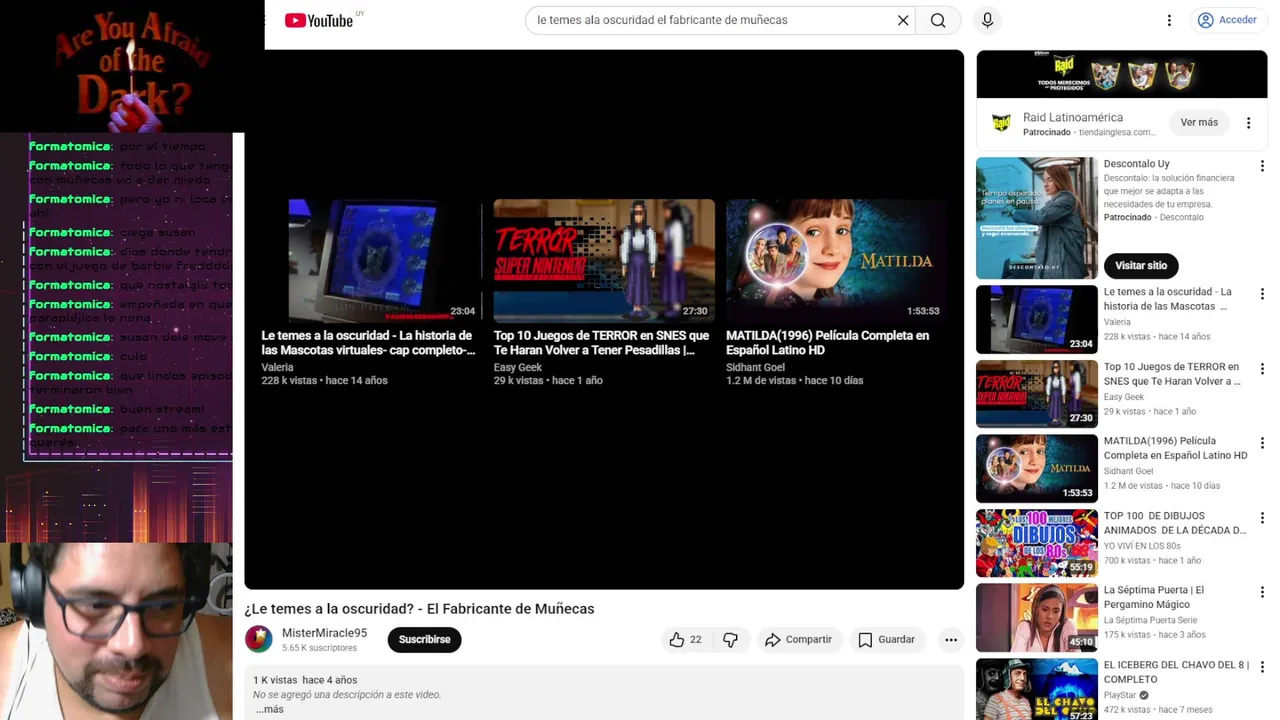Click sidebar channel PlayStar

pos(1120,695)
